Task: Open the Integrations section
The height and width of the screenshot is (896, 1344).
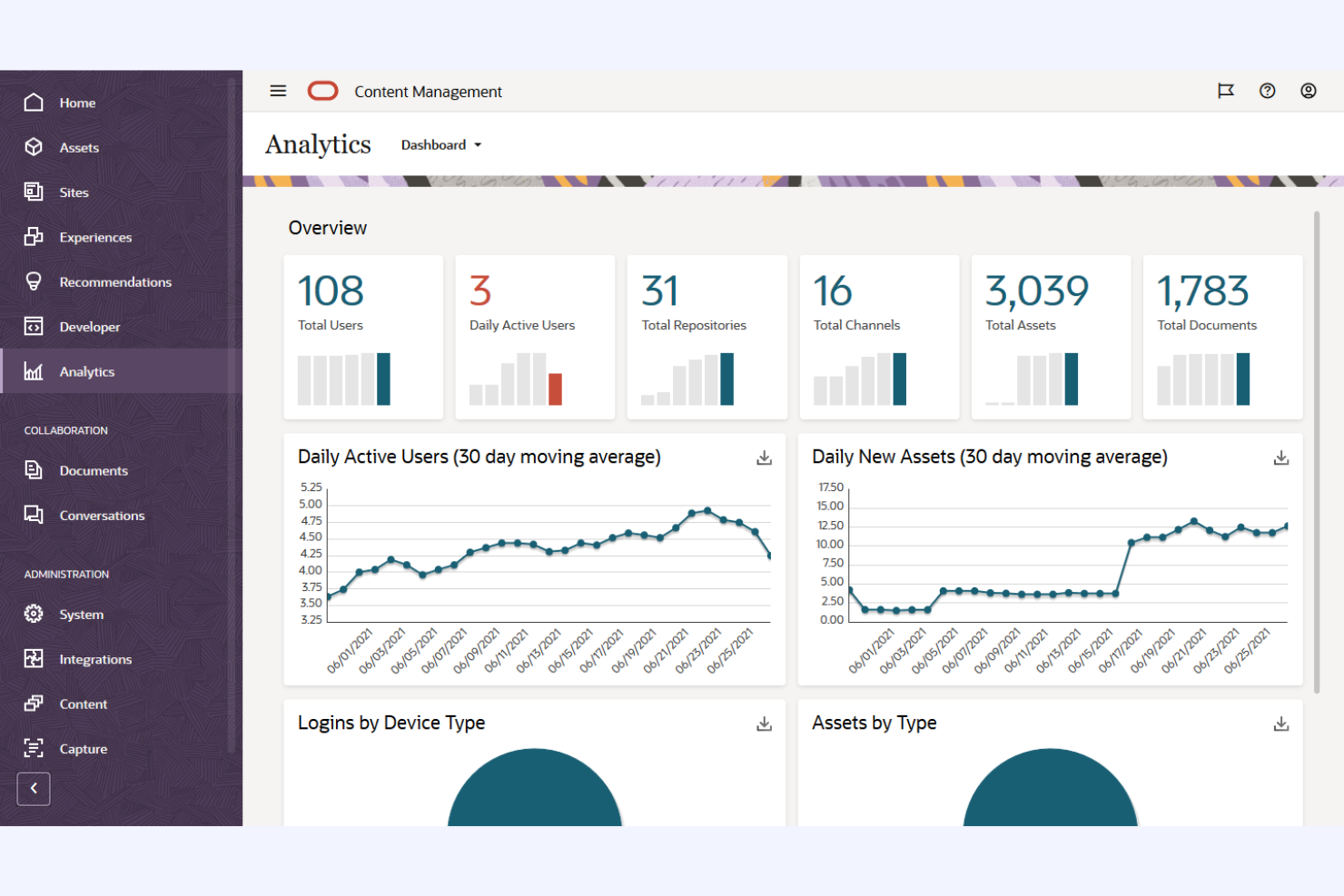Action: [x=94, y=659]
